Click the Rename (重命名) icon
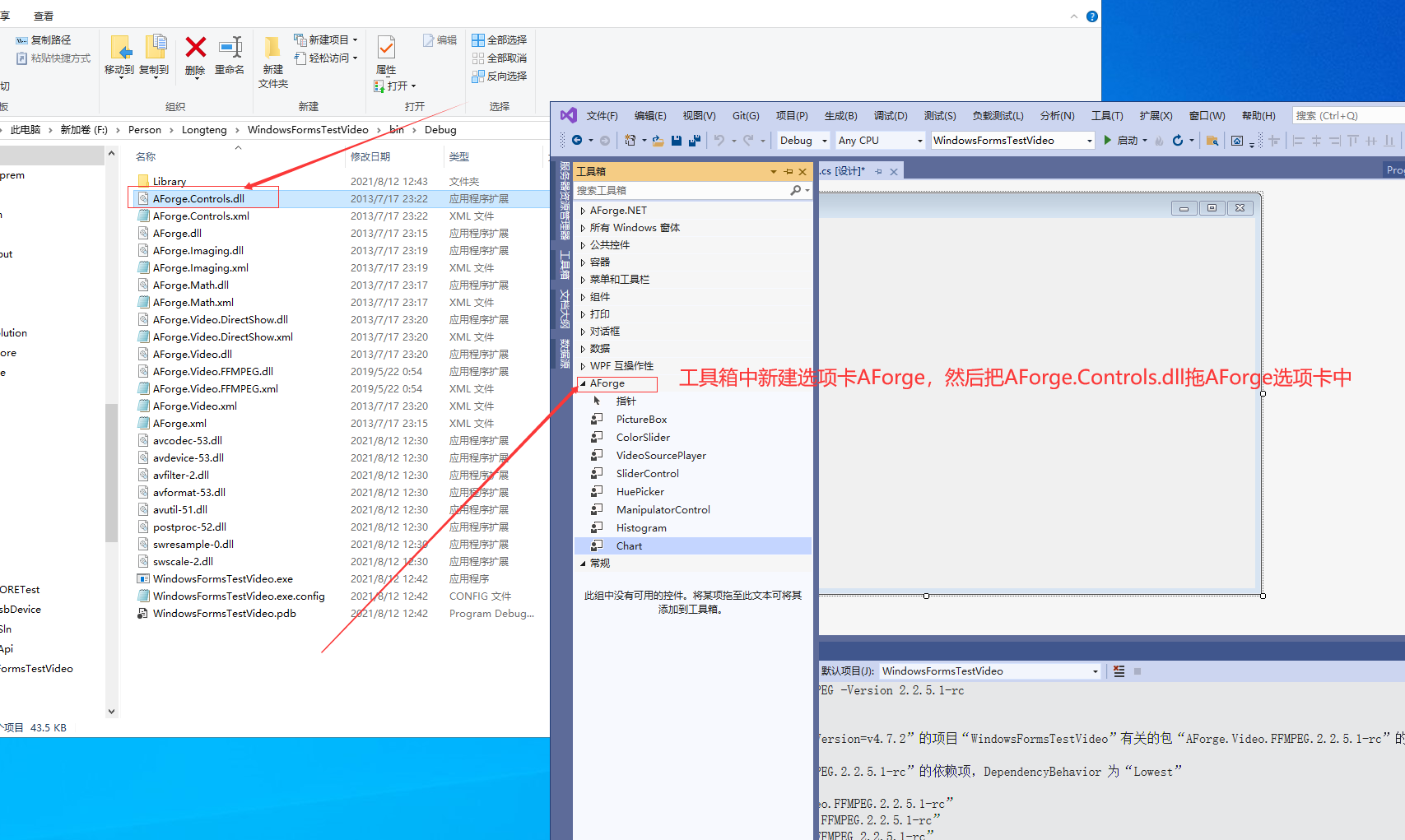Screen dimensions: 1405x840 (230, 47)
